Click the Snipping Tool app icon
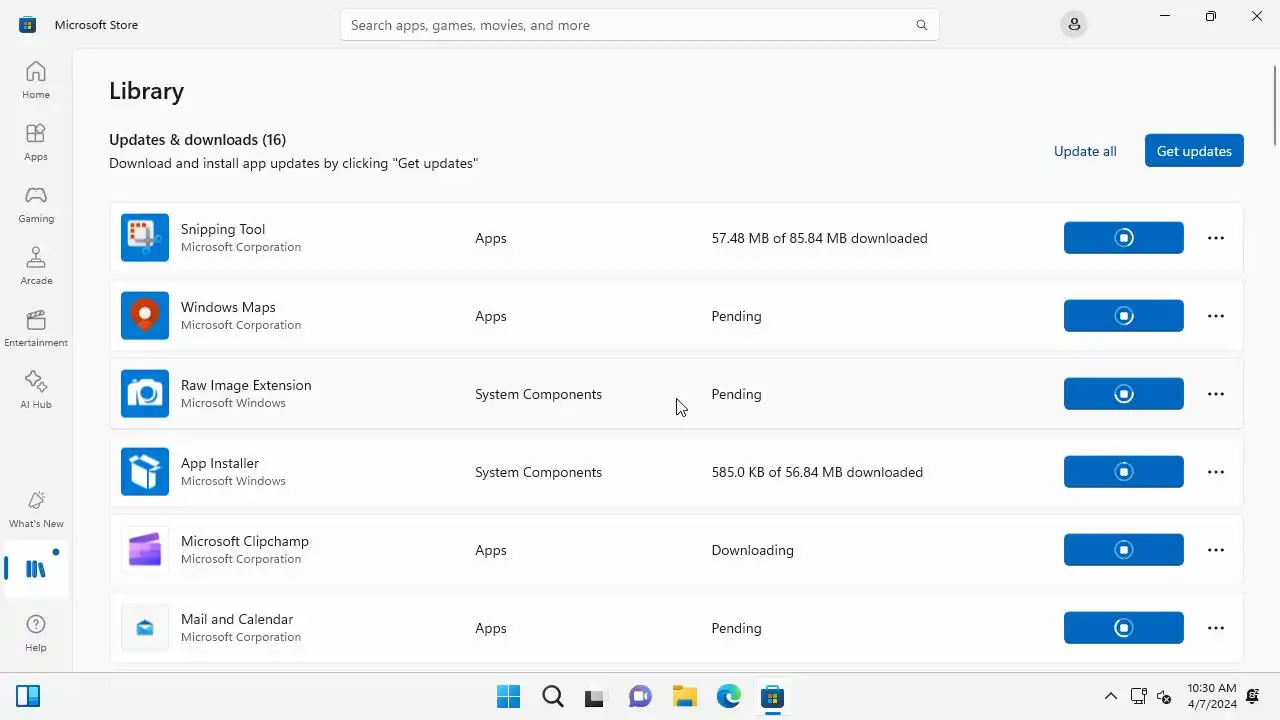The height and width of the screenshot is (720, 1280). [x=145, y=238]
